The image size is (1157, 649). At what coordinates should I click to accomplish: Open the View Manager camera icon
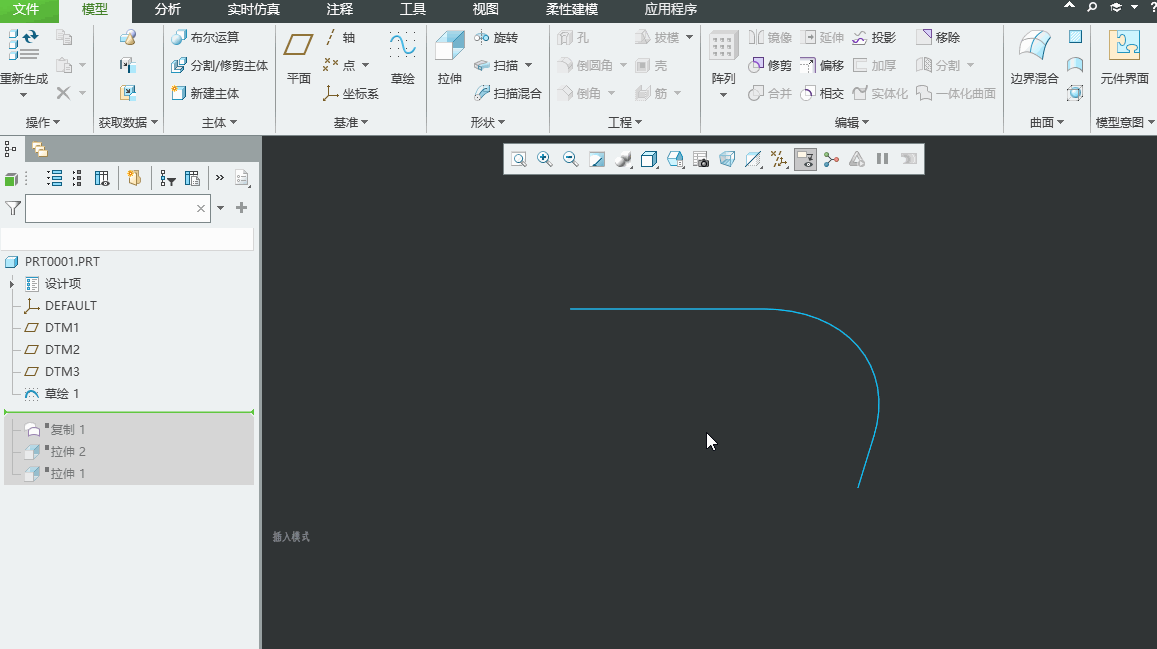(701, 159)
